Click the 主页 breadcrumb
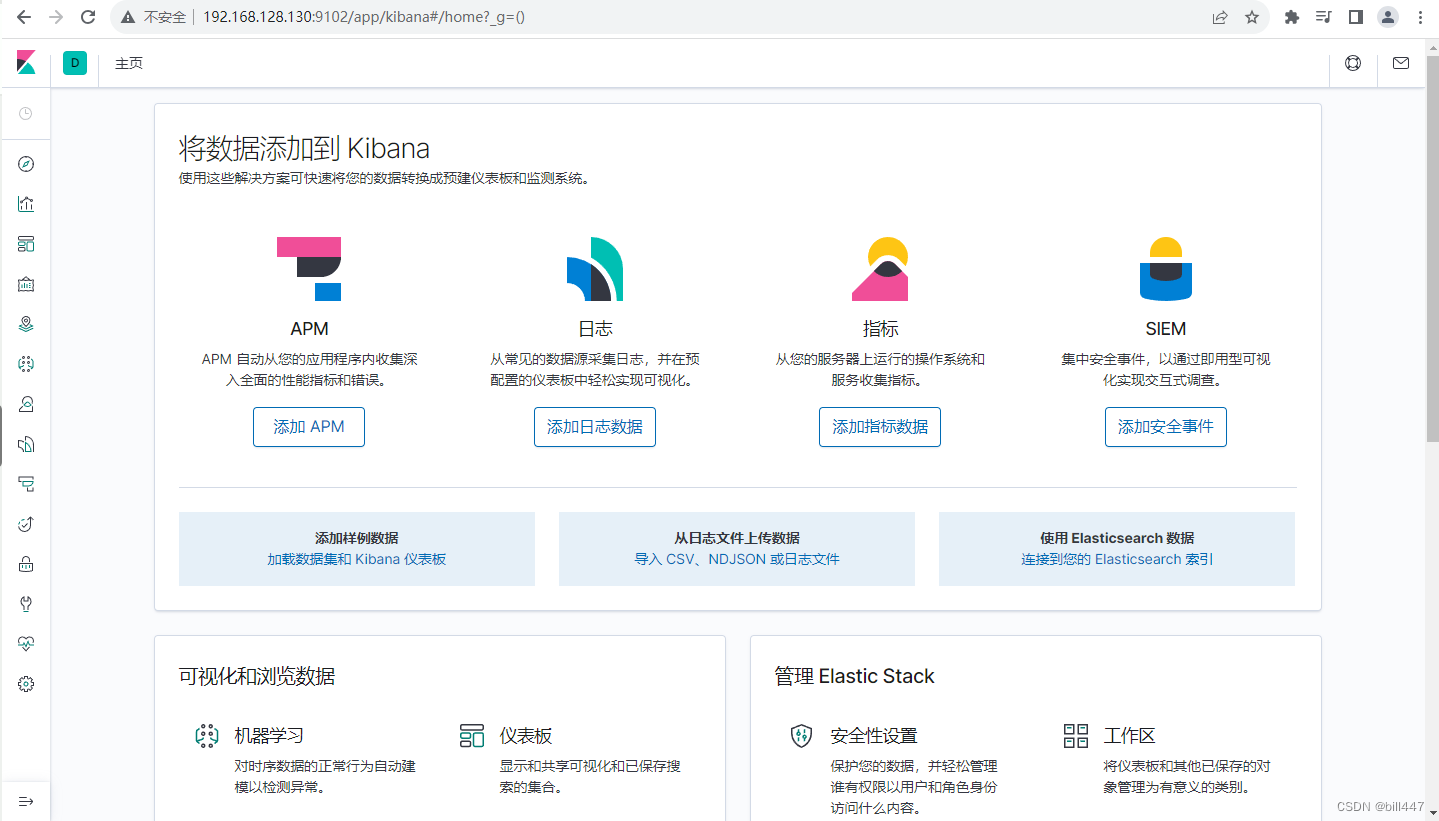The image size is (1439, 821). 129,63
